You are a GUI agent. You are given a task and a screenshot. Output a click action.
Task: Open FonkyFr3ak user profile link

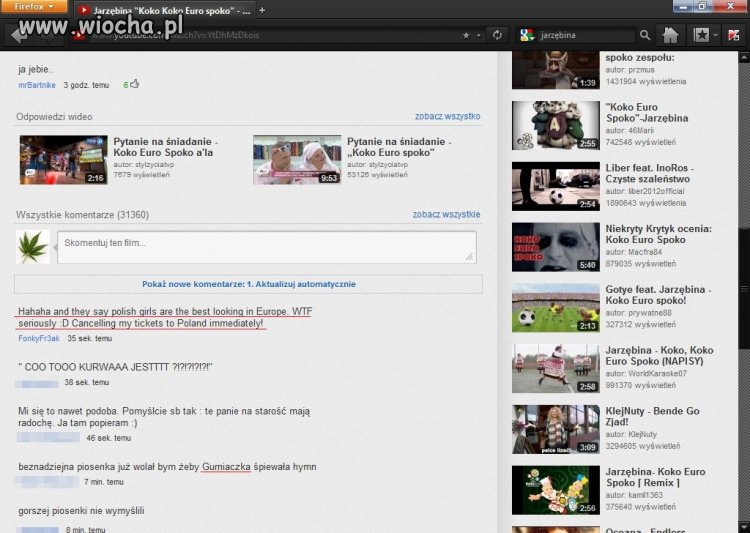pyautogui.click(x=39, y=338)
